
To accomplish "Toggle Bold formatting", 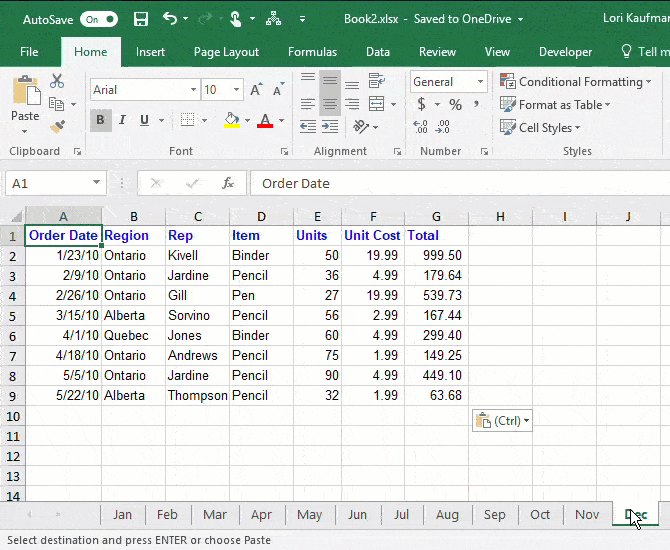I will click(x=100, y=120).
